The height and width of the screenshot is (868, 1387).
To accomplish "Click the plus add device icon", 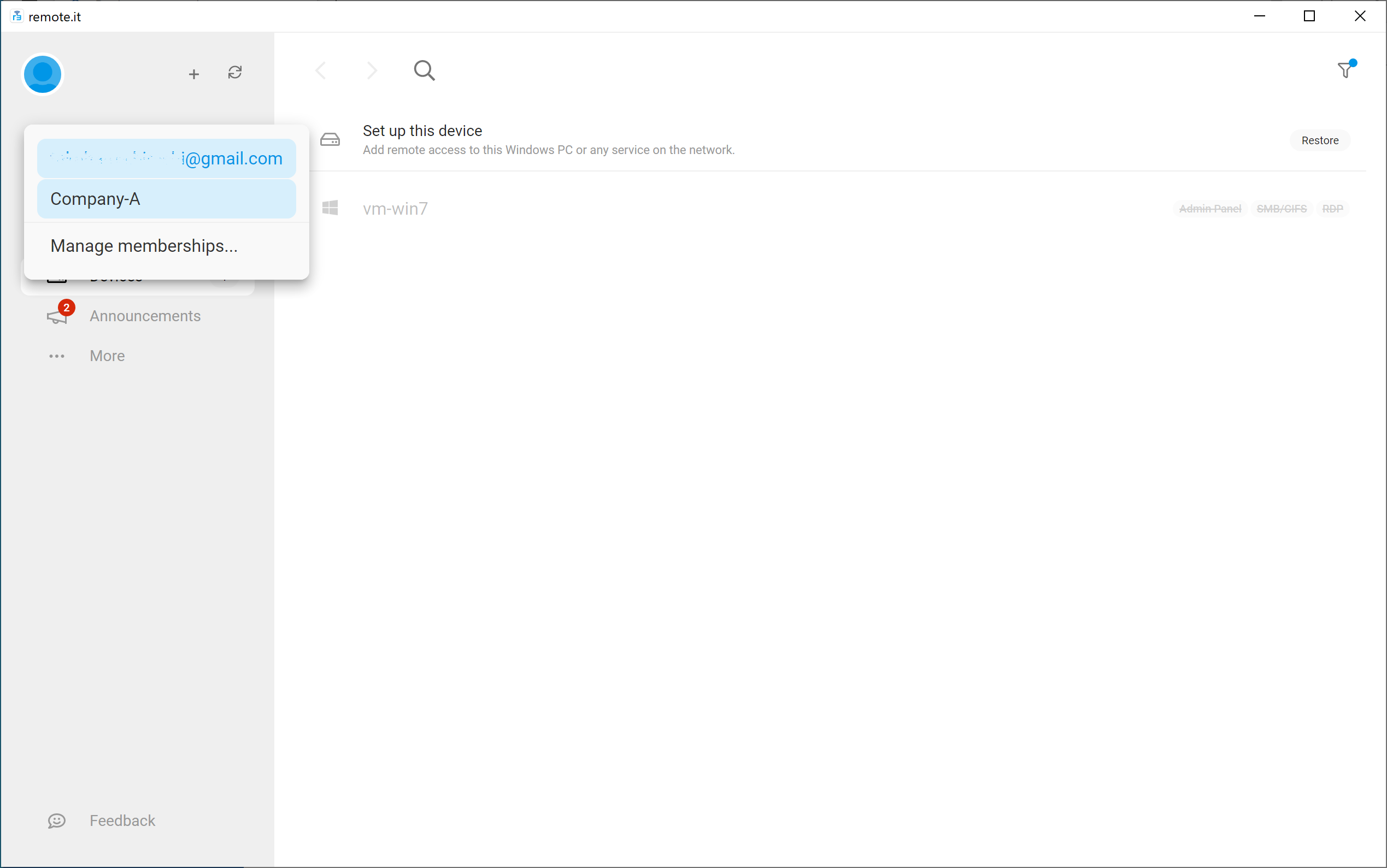I will [194, 74].
